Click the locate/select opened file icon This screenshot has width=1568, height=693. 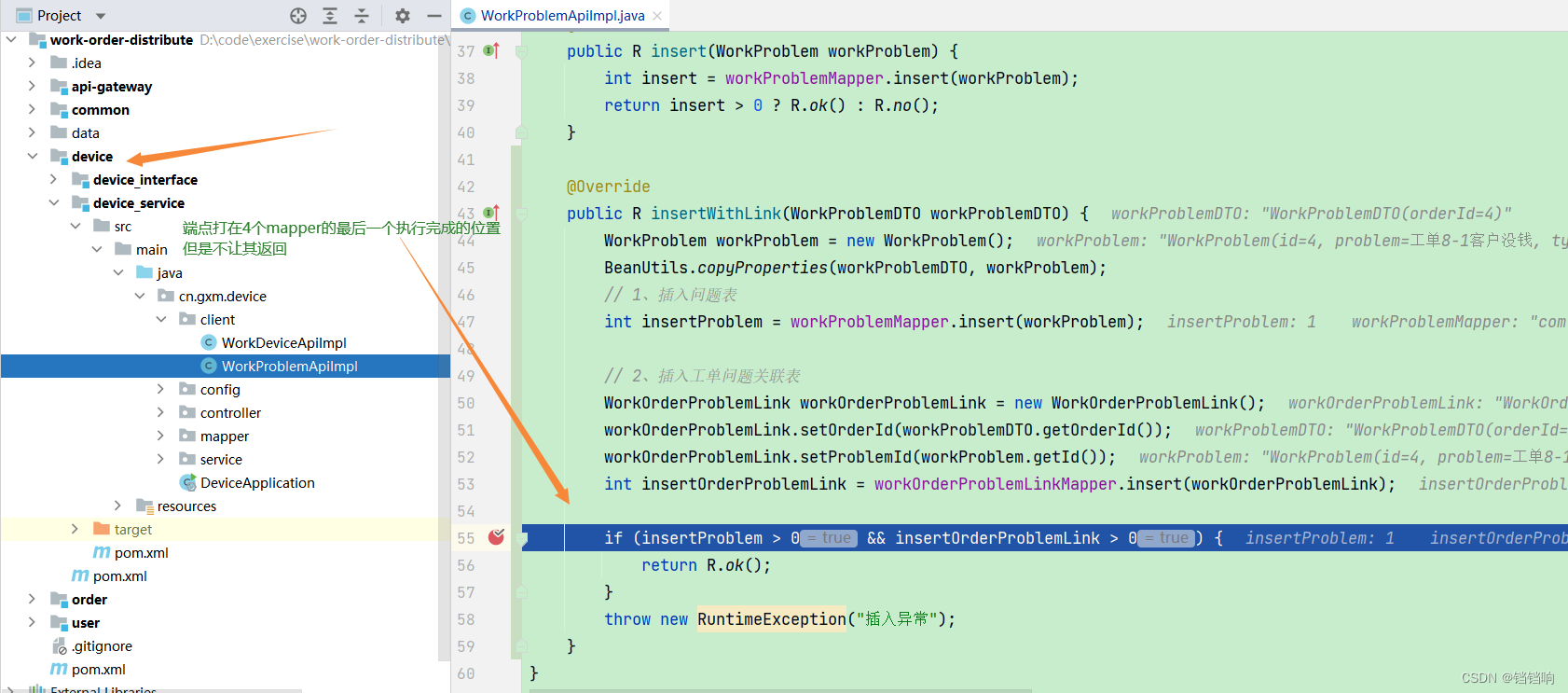(x=298, y=16)
